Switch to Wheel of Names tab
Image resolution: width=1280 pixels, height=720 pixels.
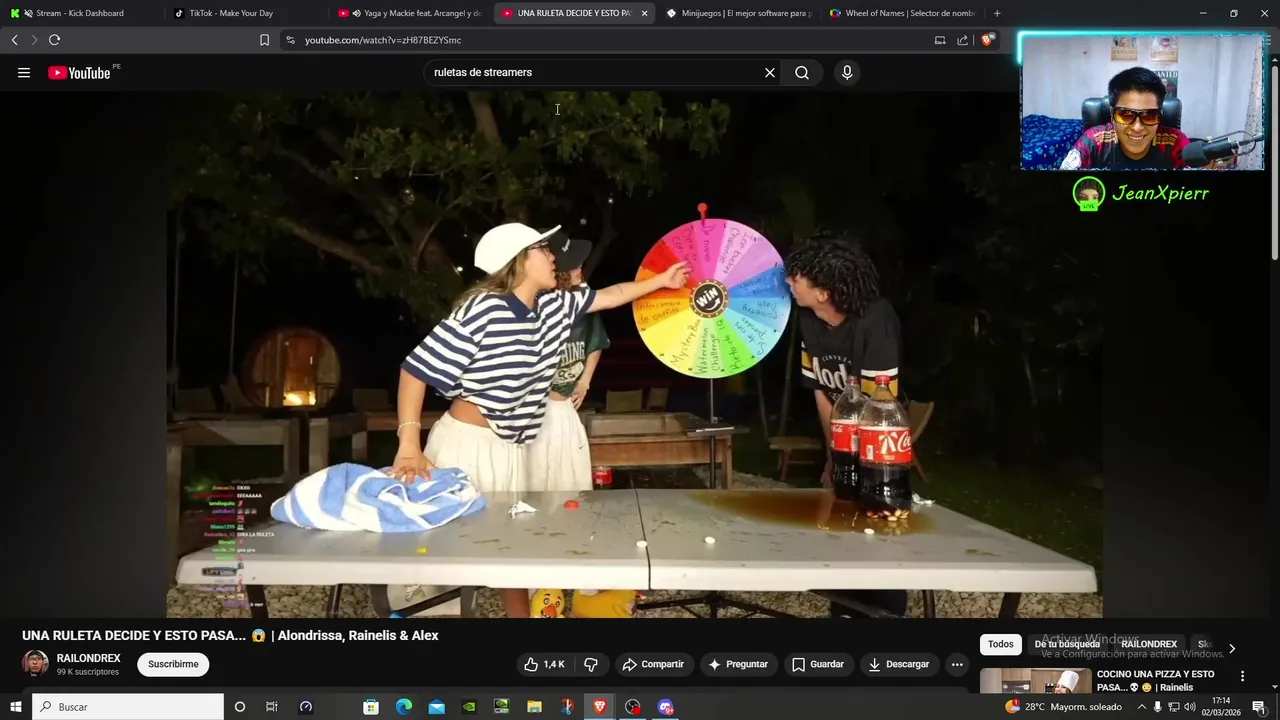point(905,13)
